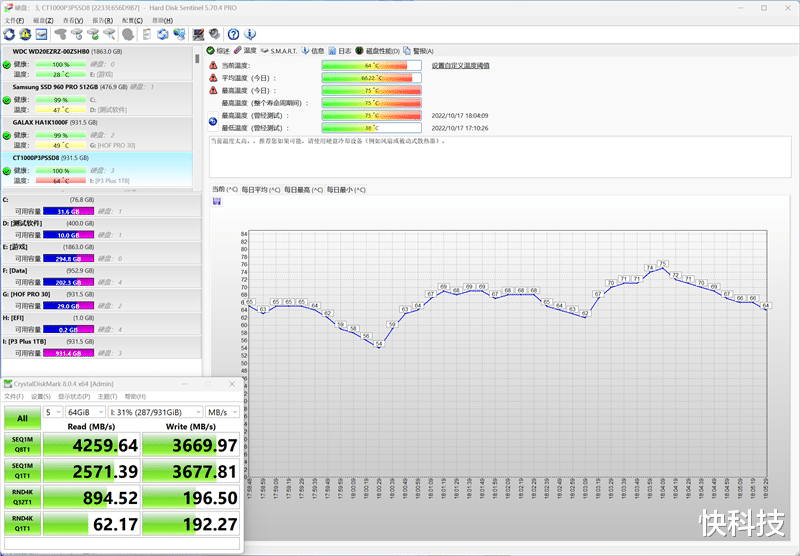Click the blue info icon in the toolbar
Image resolution: width=800 pixels, height=556 pixels.
coord(249,34)
